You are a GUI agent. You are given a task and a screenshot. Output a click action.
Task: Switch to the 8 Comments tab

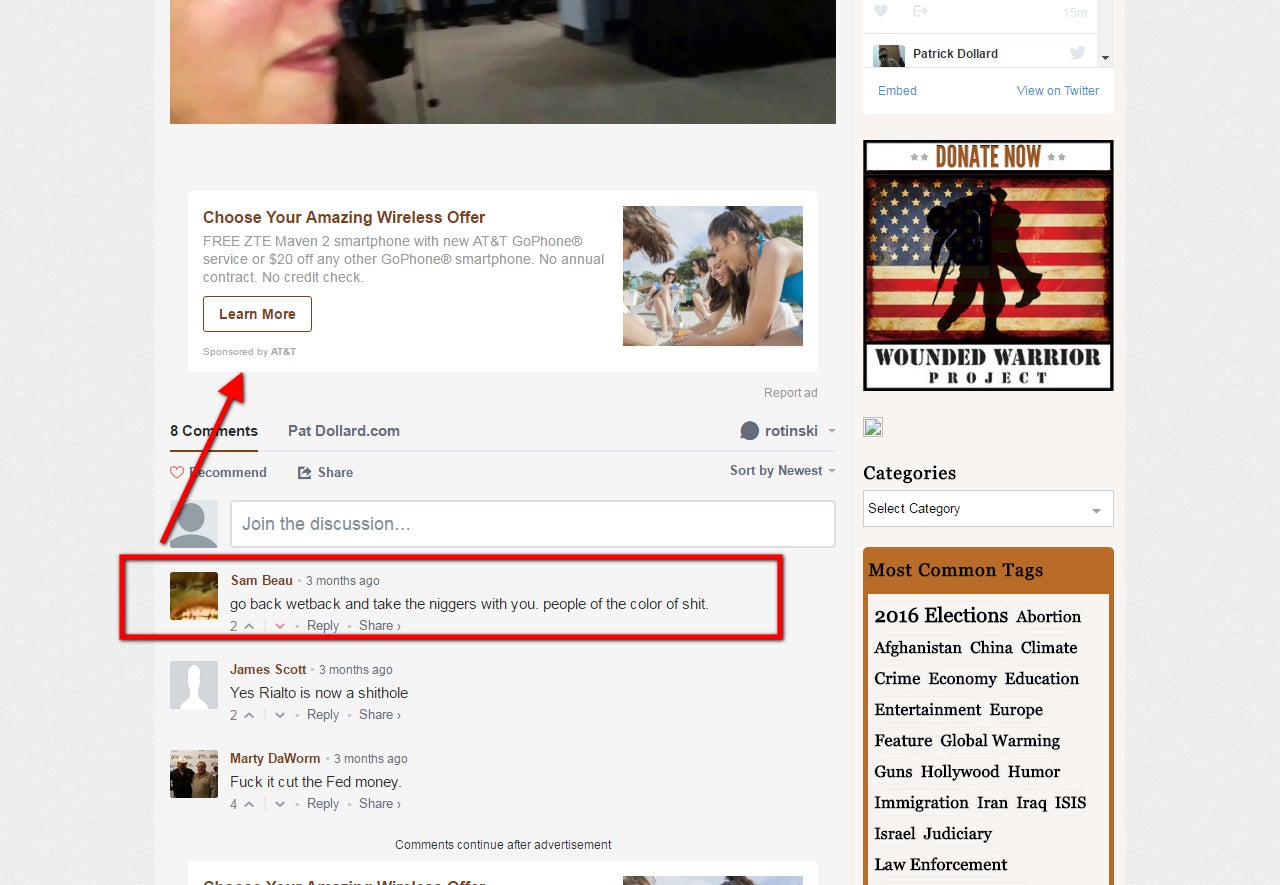[214, 431]
